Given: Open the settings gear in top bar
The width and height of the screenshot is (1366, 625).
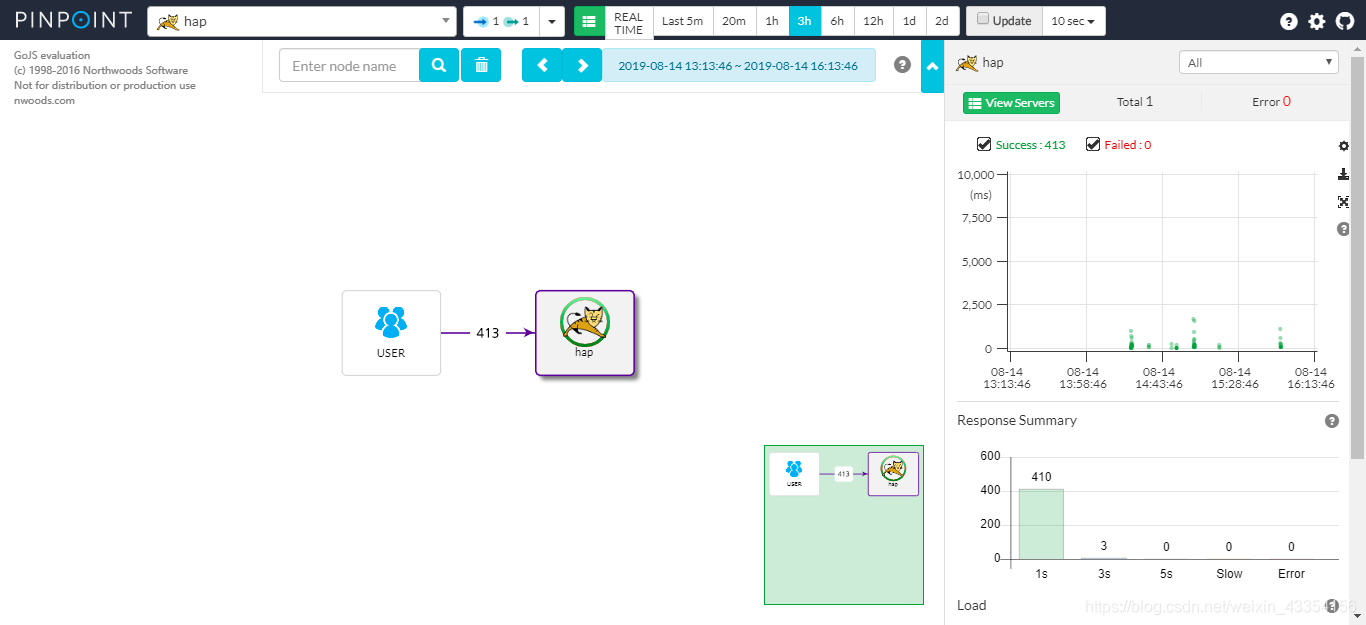Looking at the screenshot, I should click(1317, 21).
